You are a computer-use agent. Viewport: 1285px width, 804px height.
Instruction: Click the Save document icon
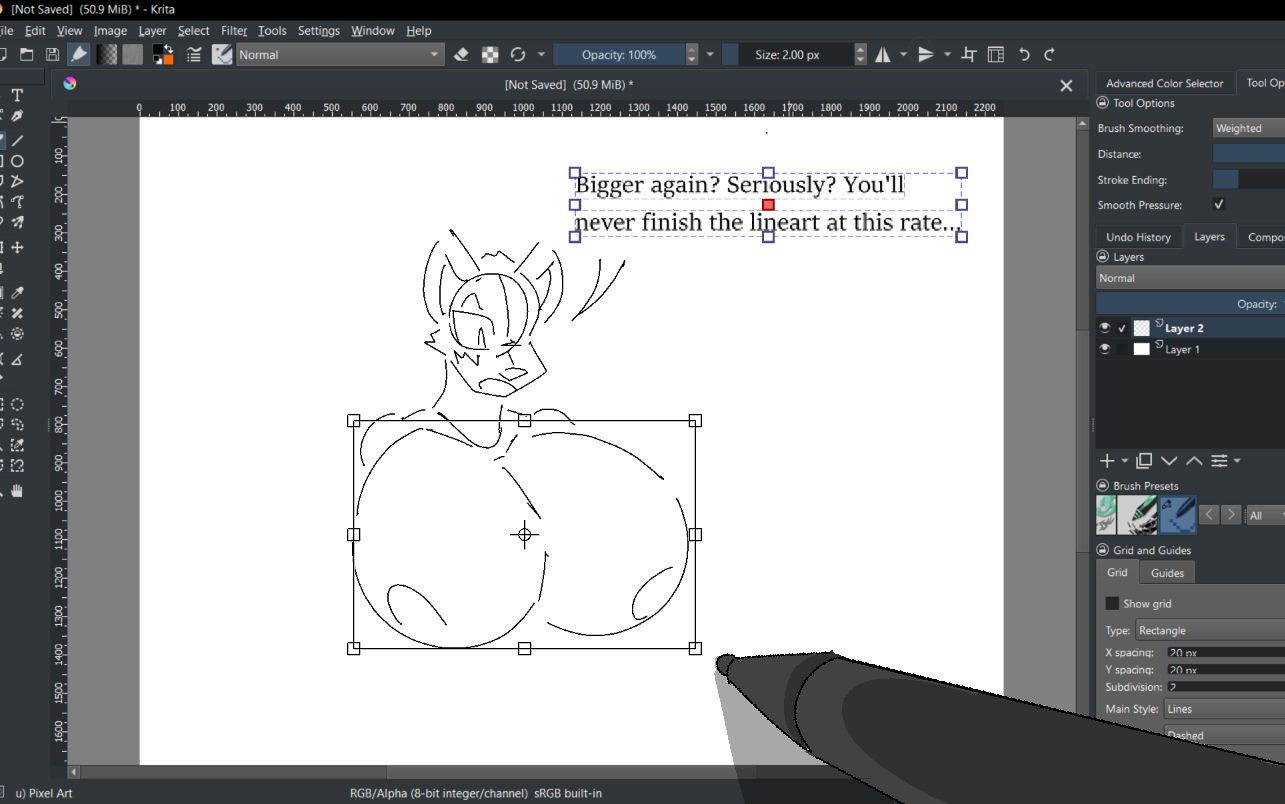(x=52, y=55)
